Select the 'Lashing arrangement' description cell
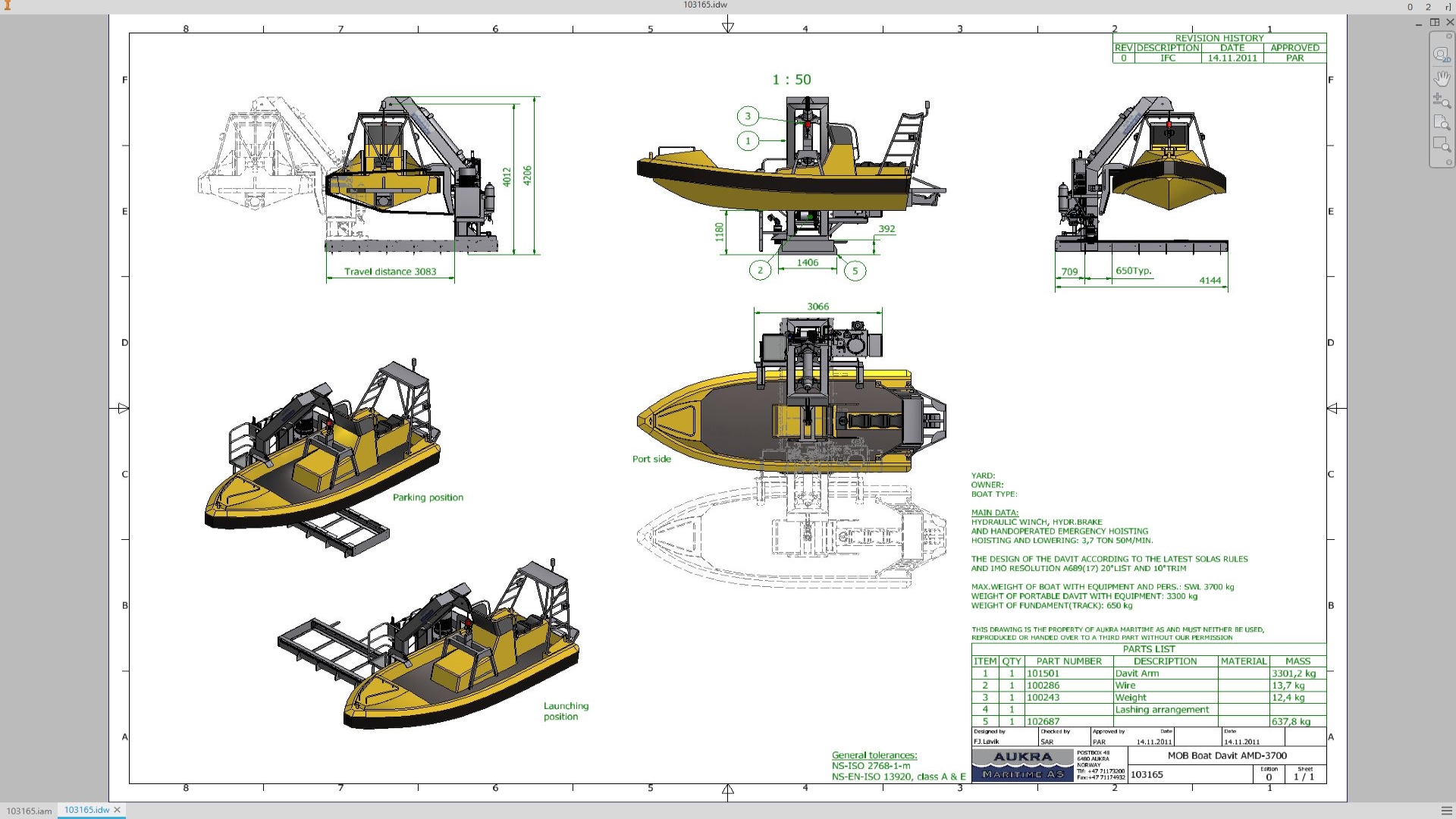1456x819 pixels. point(1165,710)
